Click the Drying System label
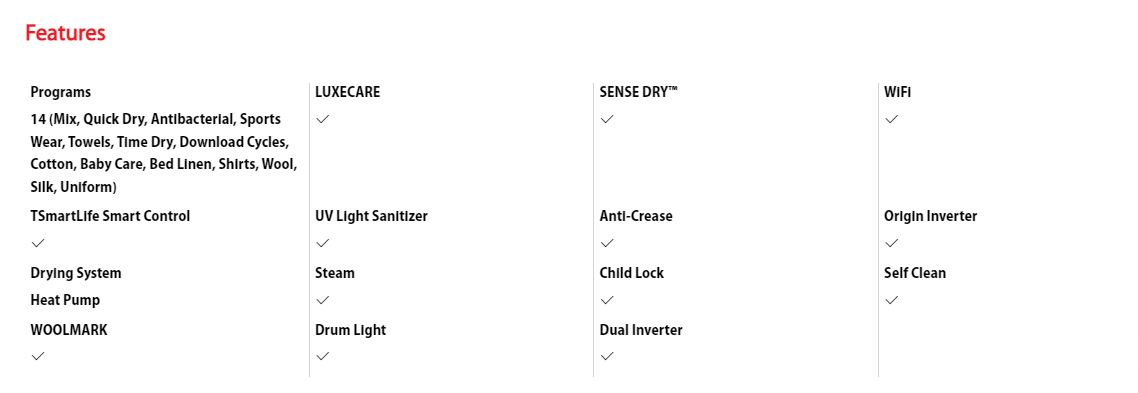This screenshot has width=1138, height=393. coord(76,274)
